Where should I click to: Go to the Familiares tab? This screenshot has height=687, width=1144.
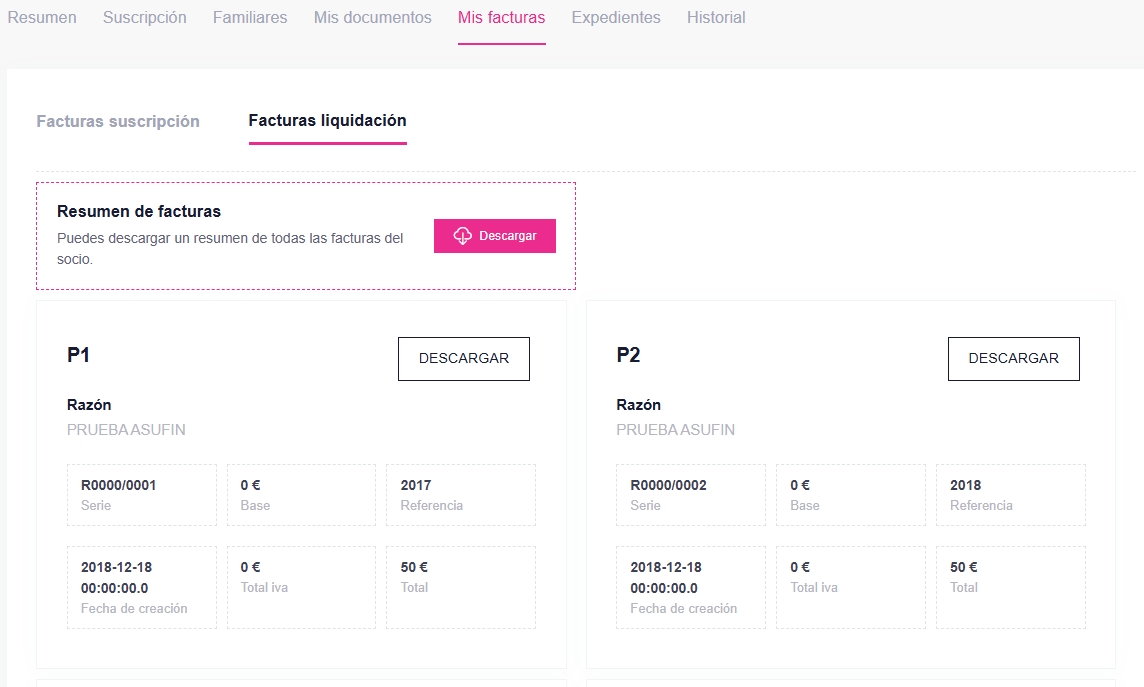[250, 18]
